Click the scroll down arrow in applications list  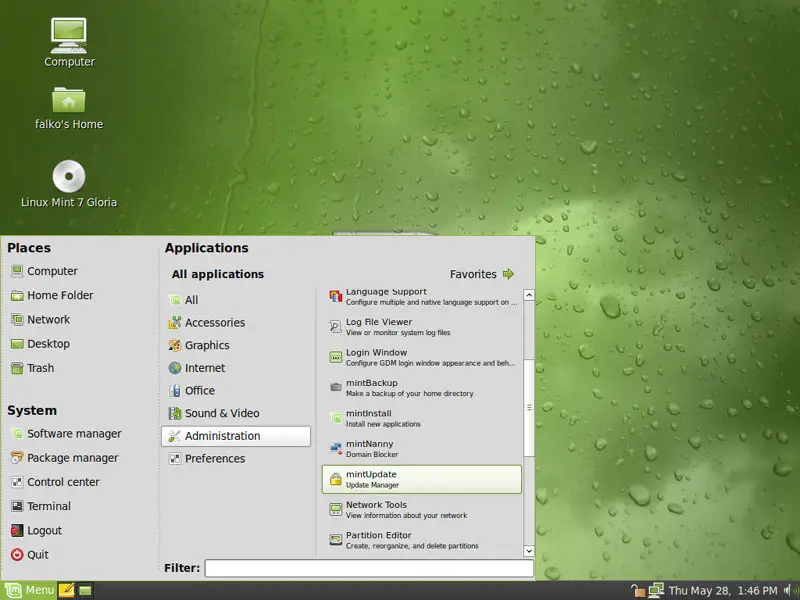(529, 551)
